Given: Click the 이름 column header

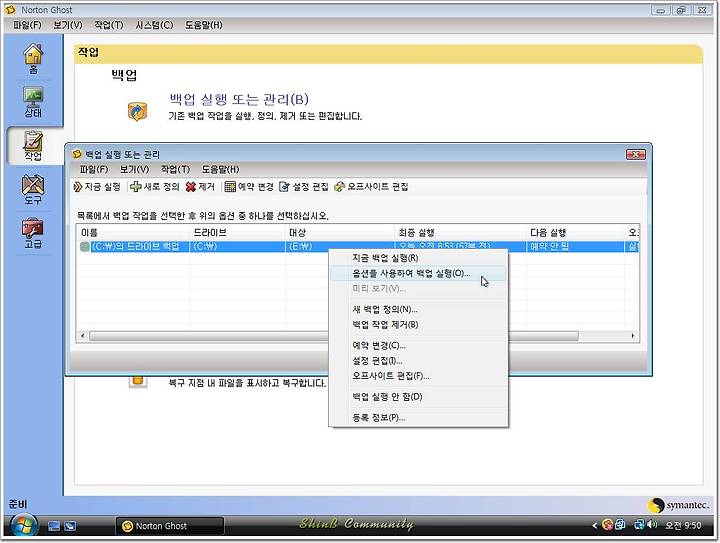Looking at the screenshot, I should point(133,233).
